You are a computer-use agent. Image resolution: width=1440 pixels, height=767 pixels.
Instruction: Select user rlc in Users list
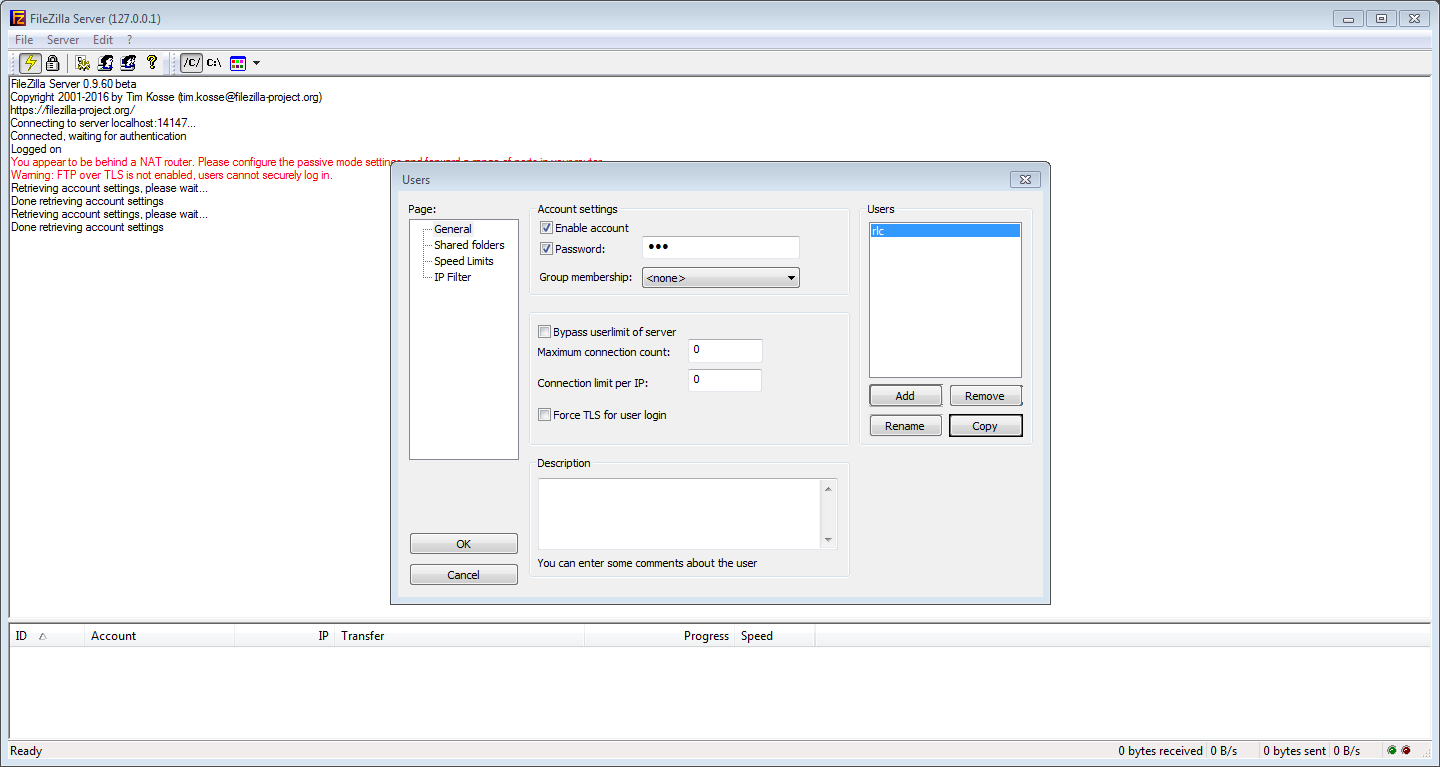coord(945,231)
